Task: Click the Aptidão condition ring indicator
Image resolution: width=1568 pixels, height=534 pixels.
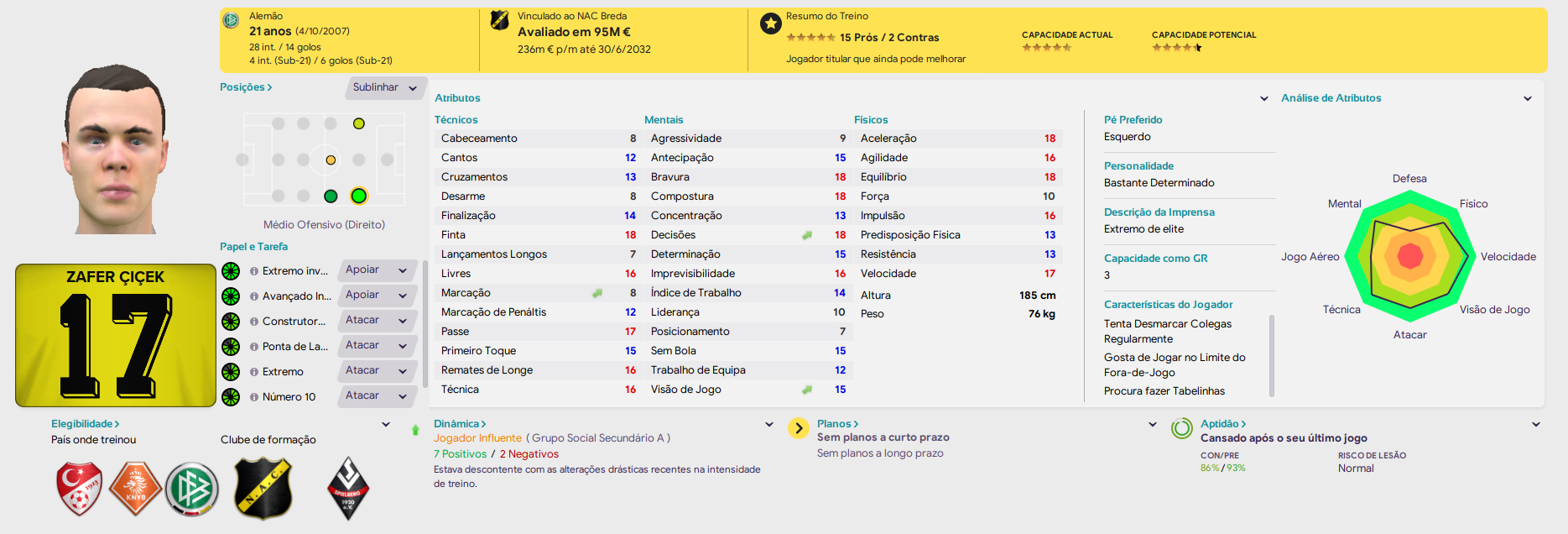Action: click(1182, 428)
